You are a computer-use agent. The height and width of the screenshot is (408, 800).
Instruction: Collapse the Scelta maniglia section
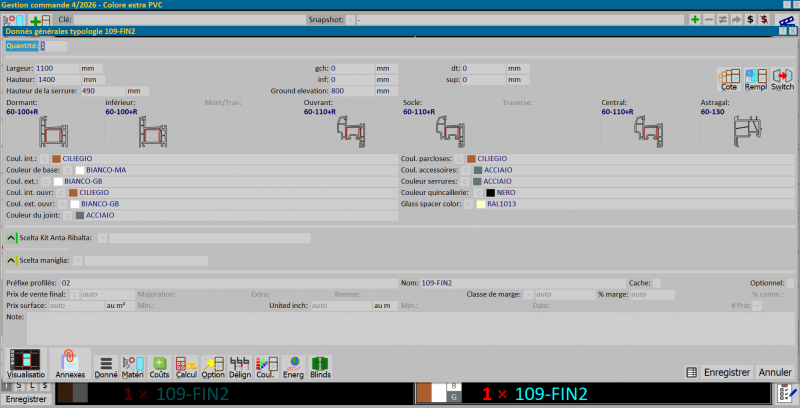point(11,261)
